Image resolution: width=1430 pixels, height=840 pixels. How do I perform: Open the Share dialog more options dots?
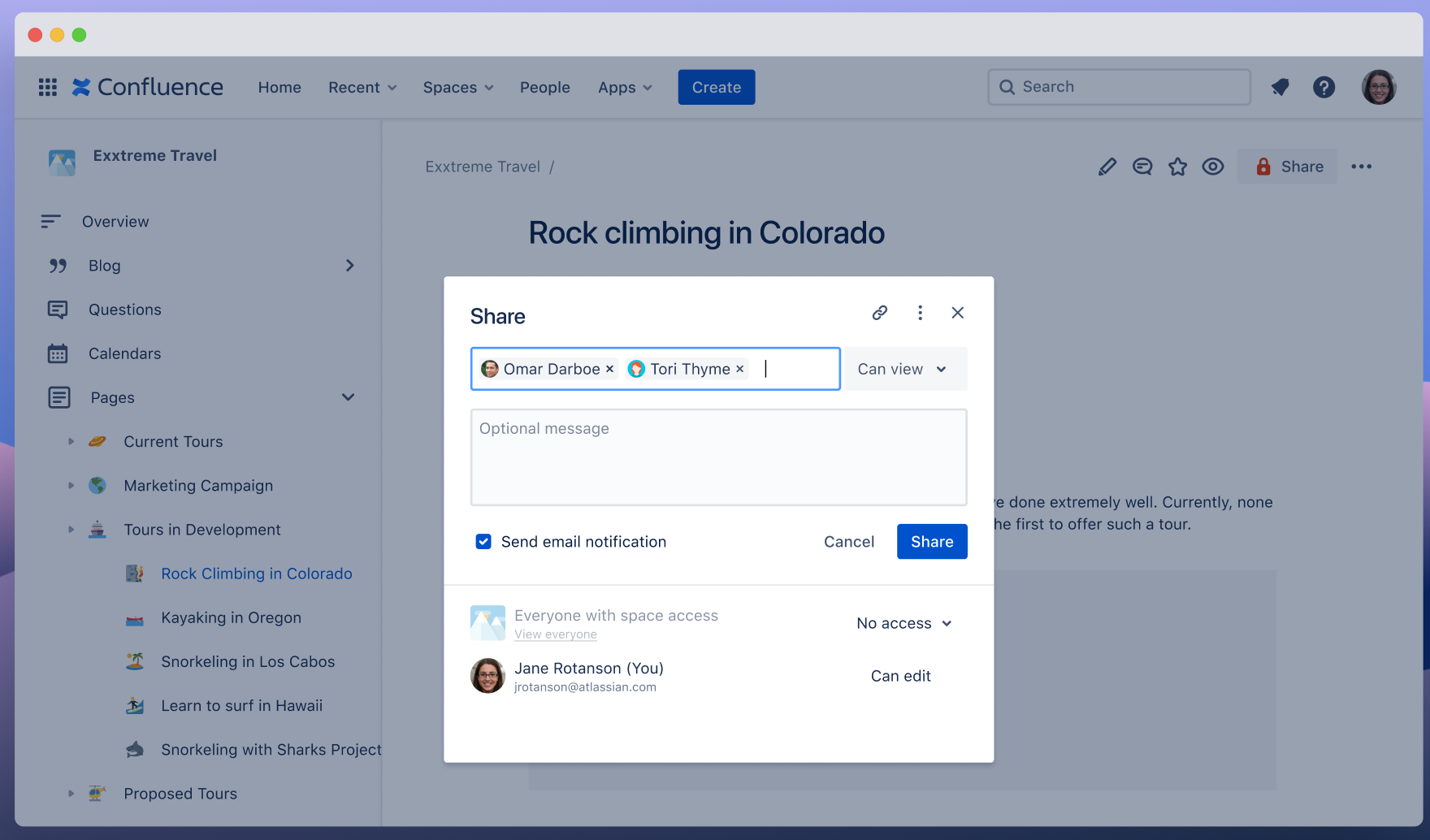920,313
